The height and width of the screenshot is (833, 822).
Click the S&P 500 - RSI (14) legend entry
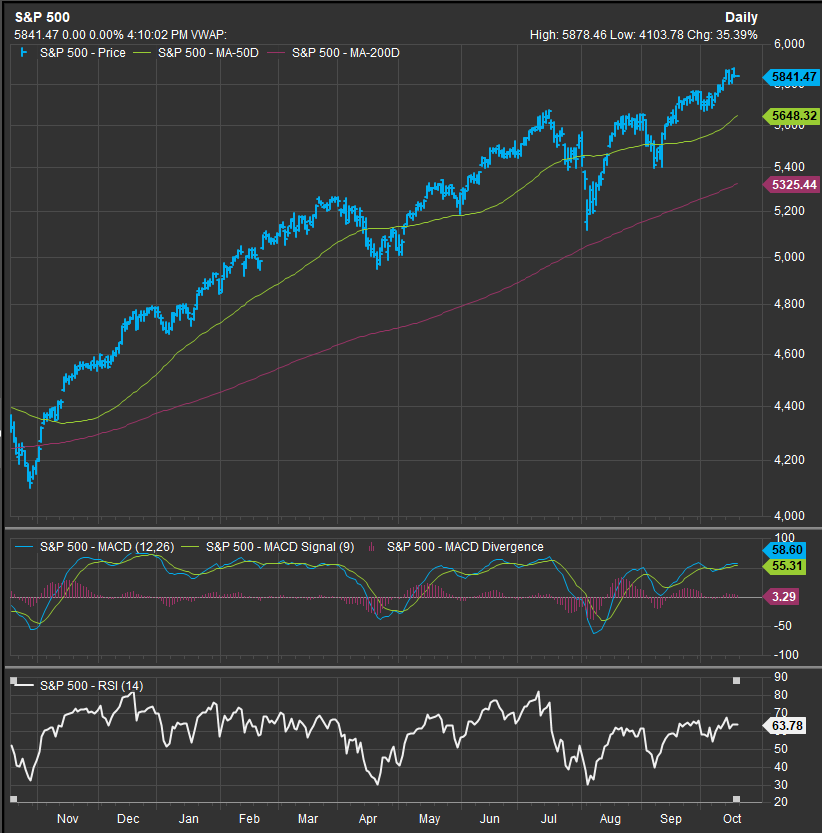91,686
